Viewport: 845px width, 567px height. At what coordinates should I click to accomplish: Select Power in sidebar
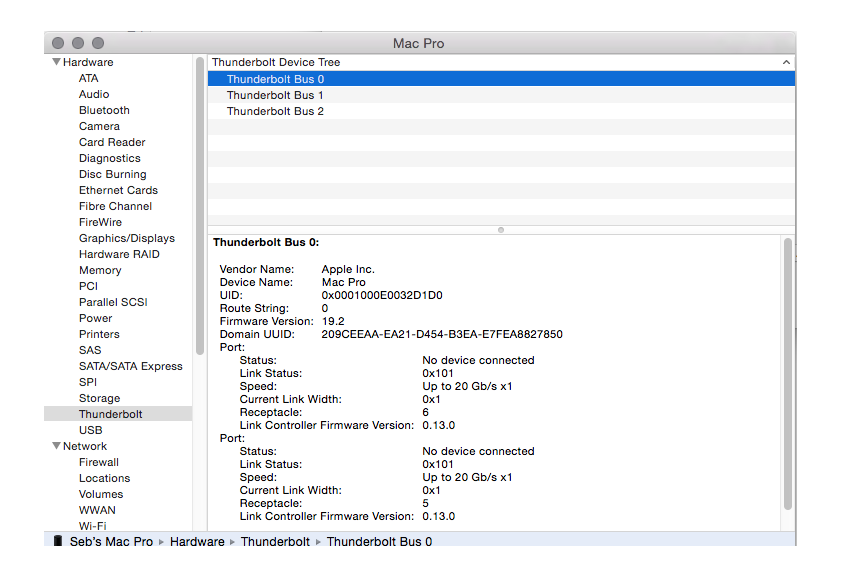pos(95,318)
